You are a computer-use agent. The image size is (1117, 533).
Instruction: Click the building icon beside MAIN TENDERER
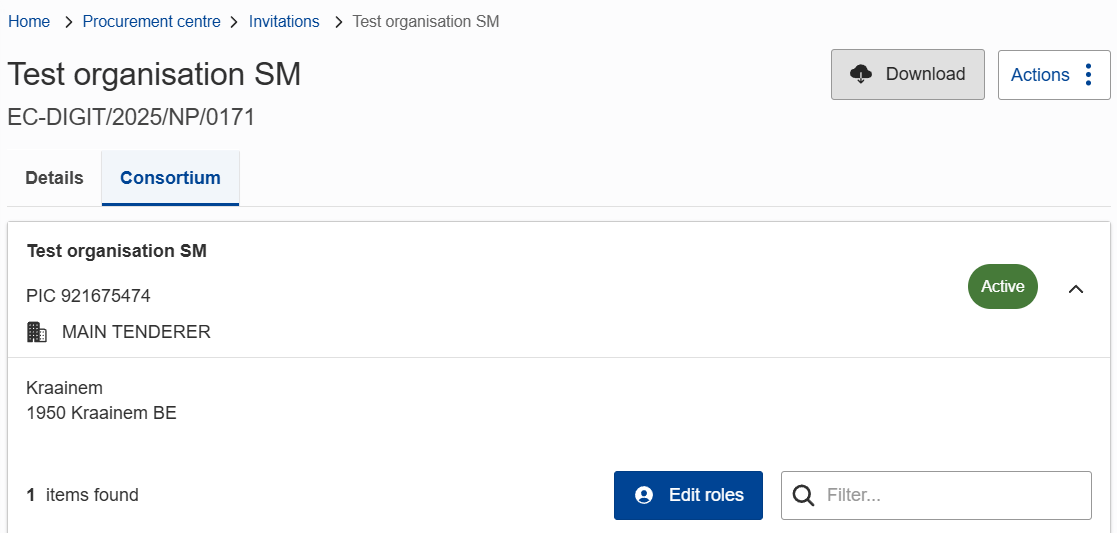coord(37,332)
